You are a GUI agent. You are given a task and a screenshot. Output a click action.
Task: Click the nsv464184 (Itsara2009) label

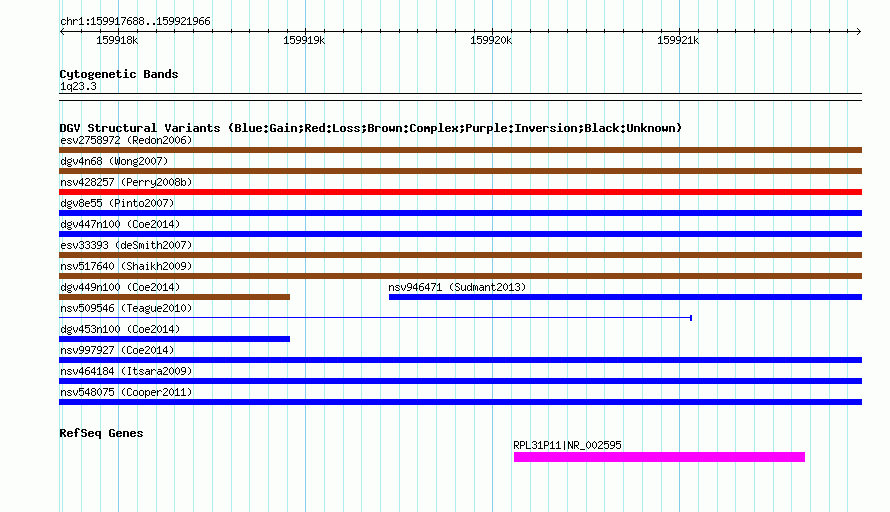pos(126,371)
